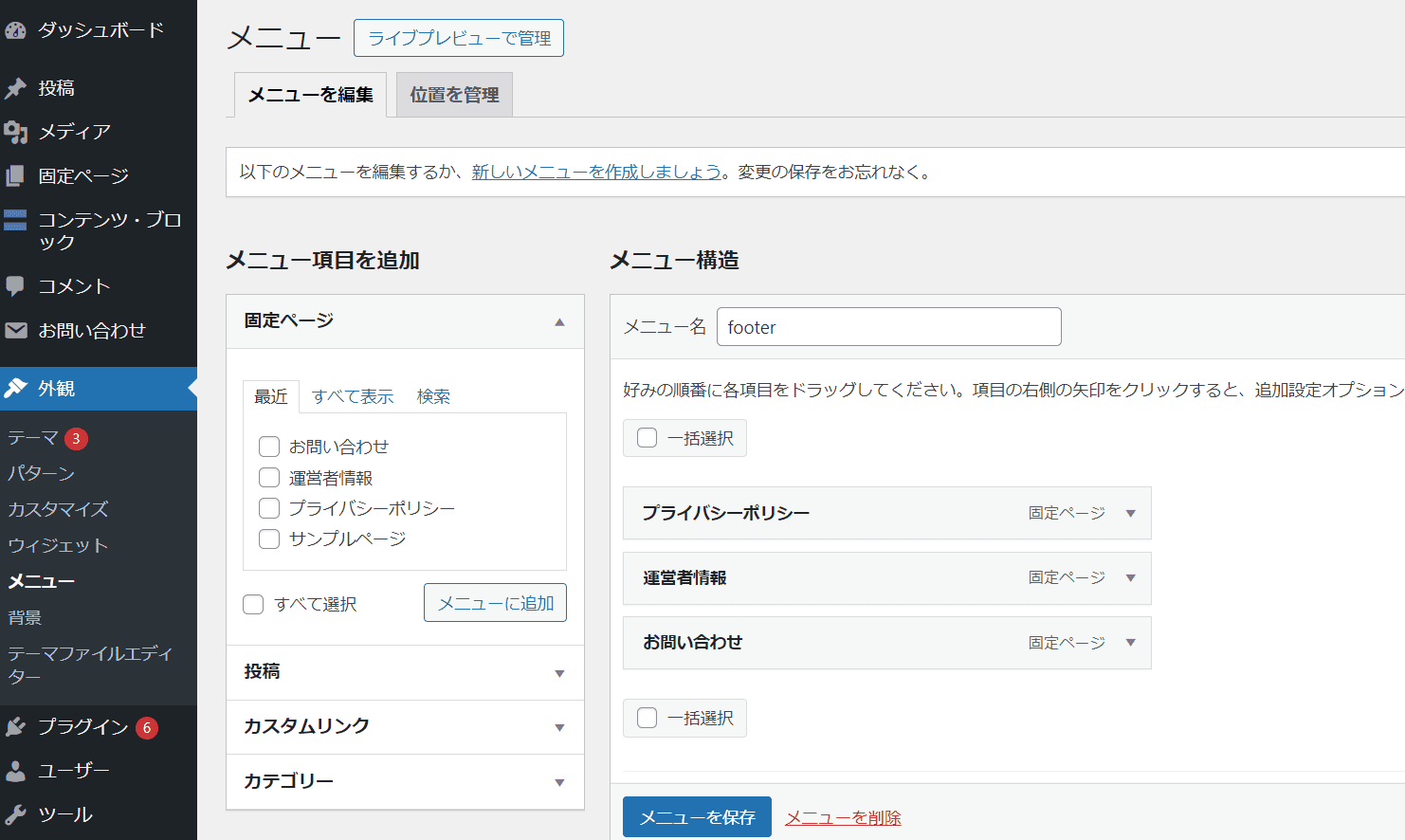This screenshot has height=840, width=1405.
Task: Switch to the すべて表示 tab
Action: point(353,396)
